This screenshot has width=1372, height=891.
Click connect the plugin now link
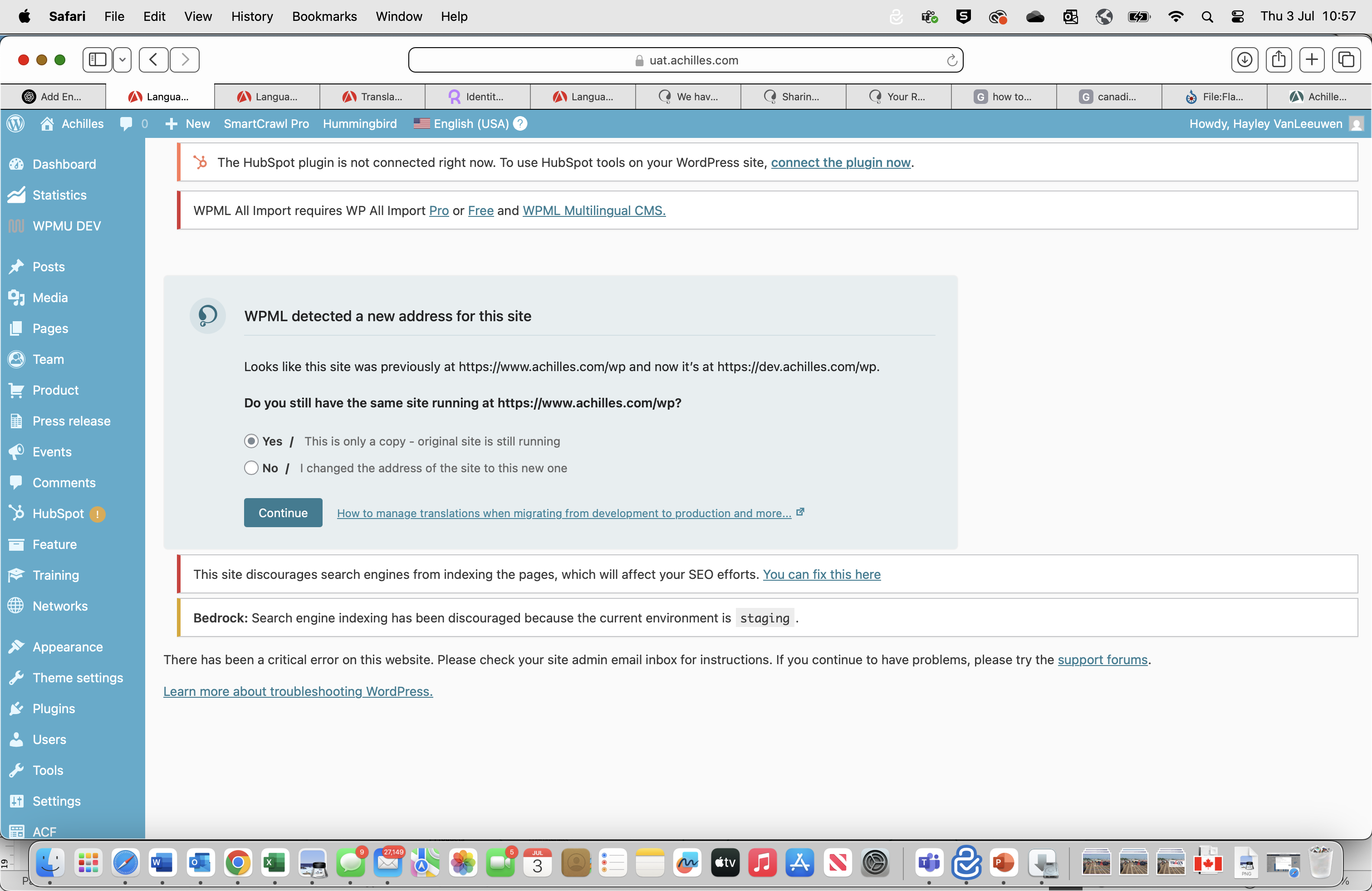[x=841, y=162]
